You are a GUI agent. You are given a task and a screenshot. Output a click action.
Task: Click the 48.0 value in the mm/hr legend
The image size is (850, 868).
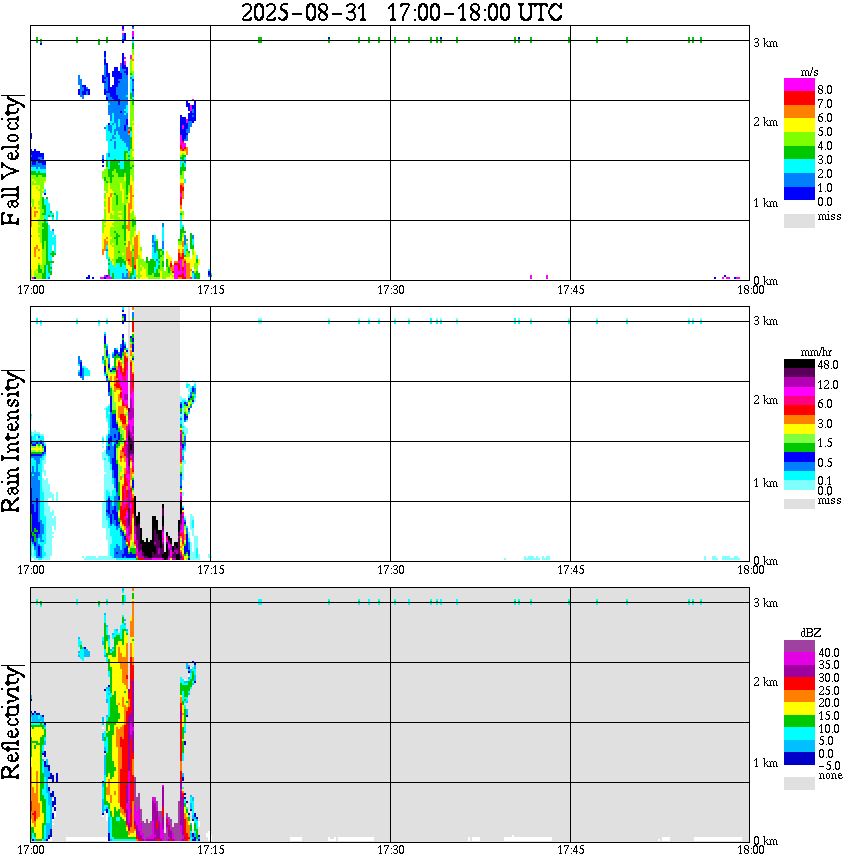[x=828, y=365]
